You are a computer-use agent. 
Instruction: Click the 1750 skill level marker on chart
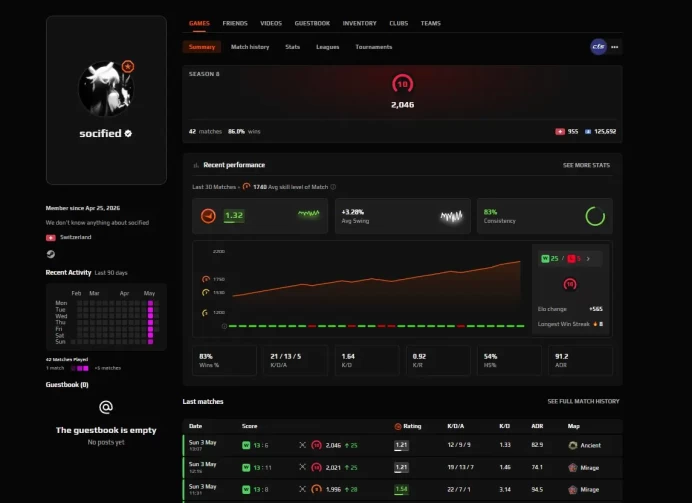[x=206, y=279]
